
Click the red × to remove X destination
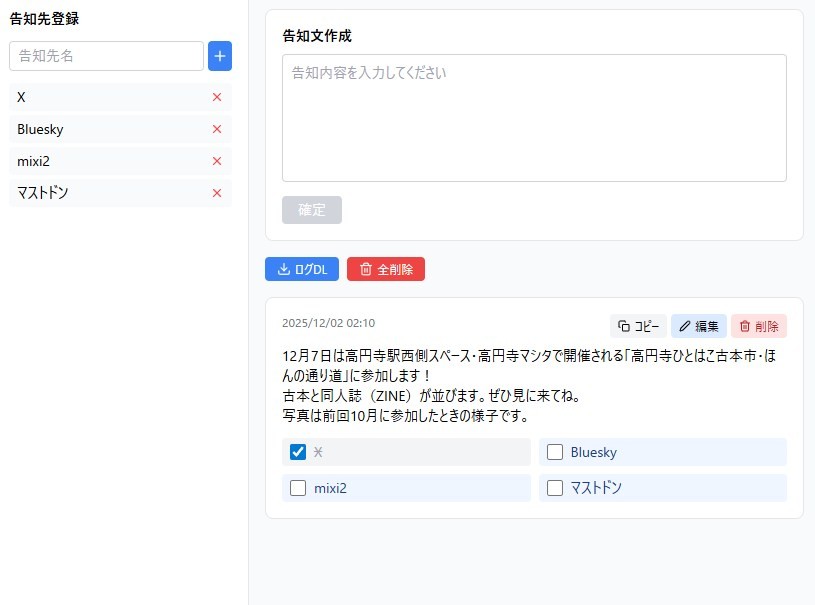coord(217,97)
